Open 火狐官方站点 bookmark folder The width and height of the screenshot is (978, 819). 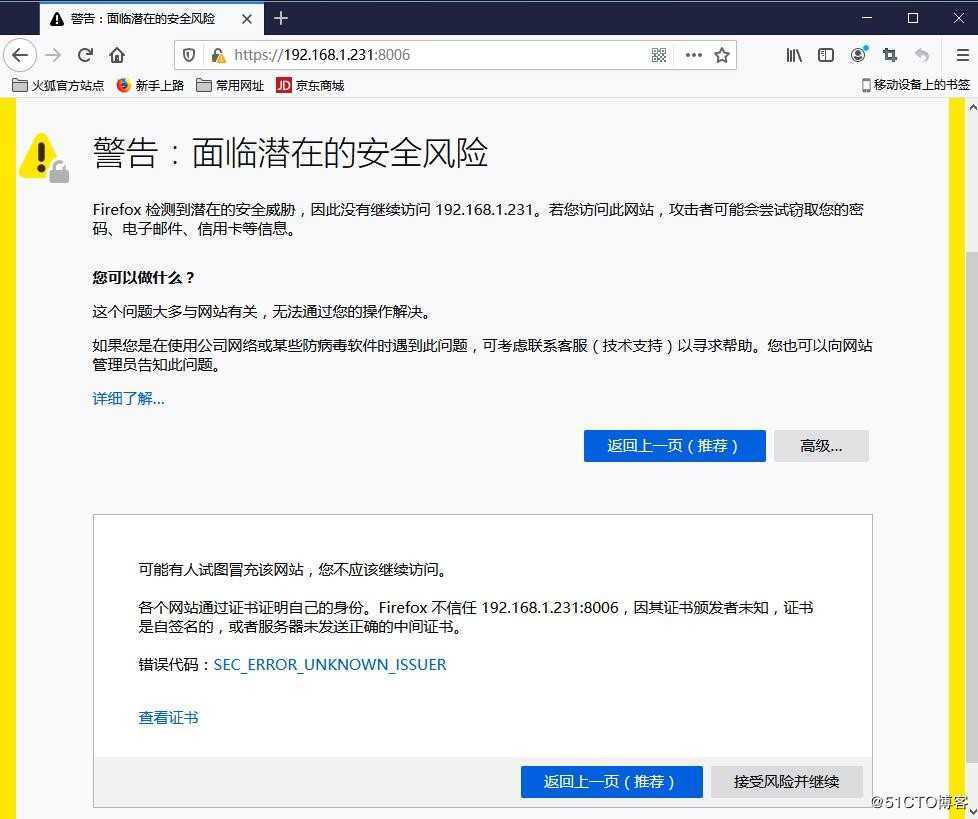[58, 85]
